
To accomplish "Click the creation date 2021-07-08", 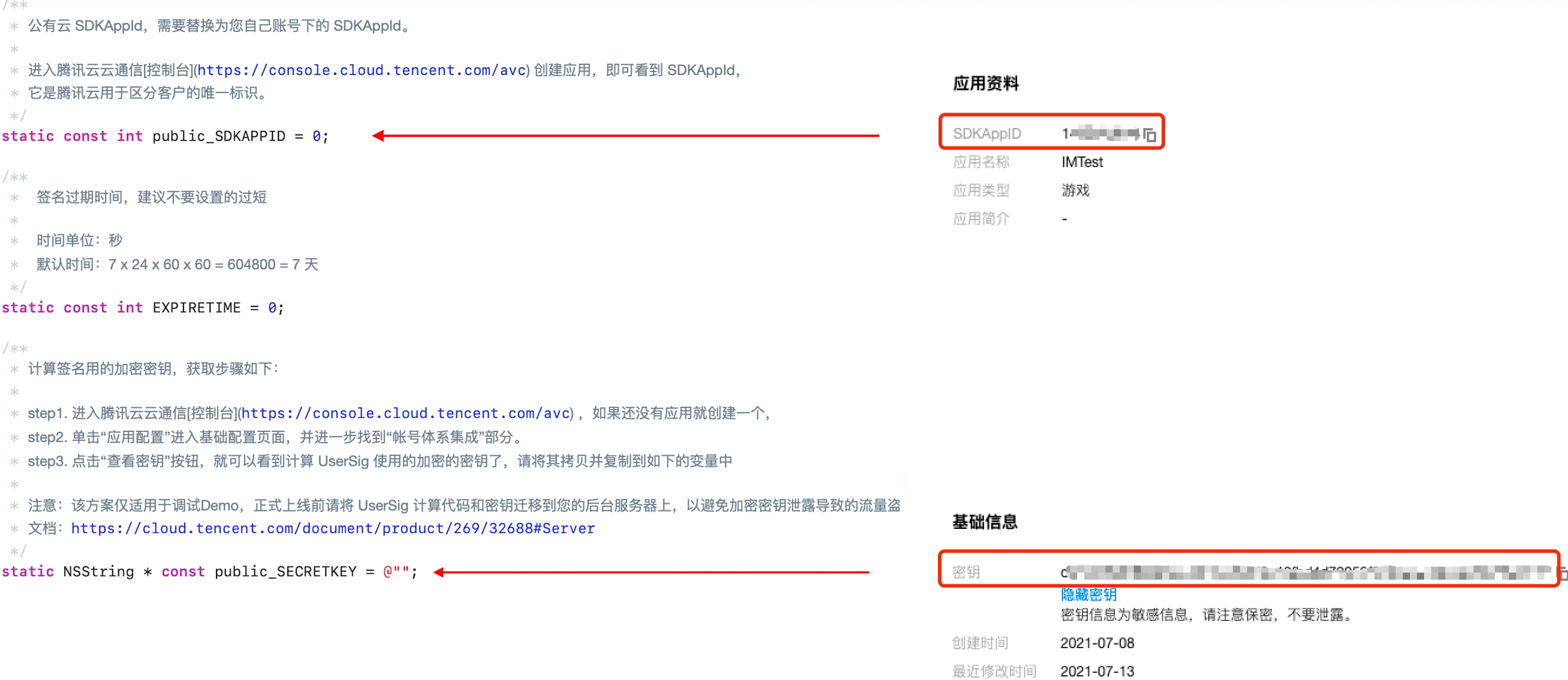I will (1097, 643).
